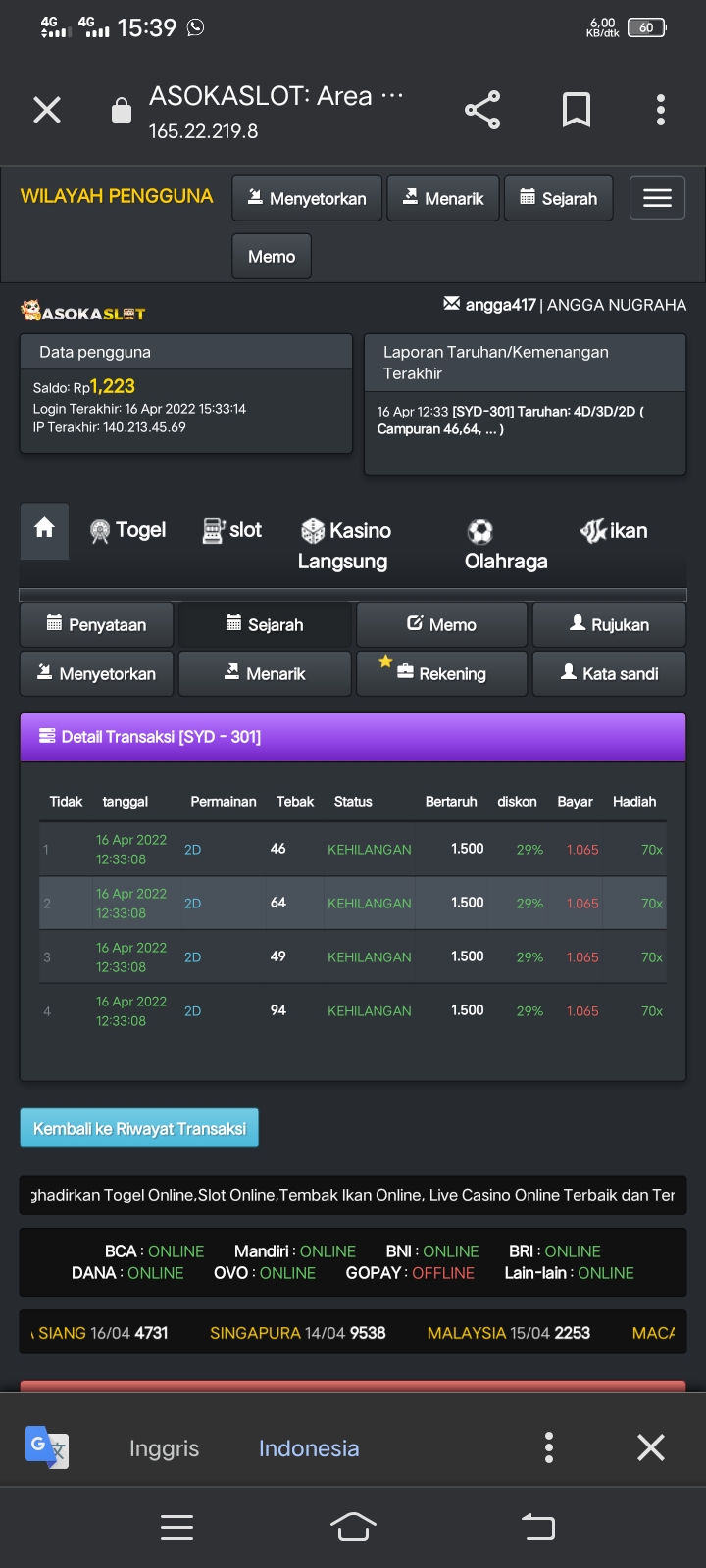Go to the home icon tab
Screen dimensions: 706x1568
point(44,529)
